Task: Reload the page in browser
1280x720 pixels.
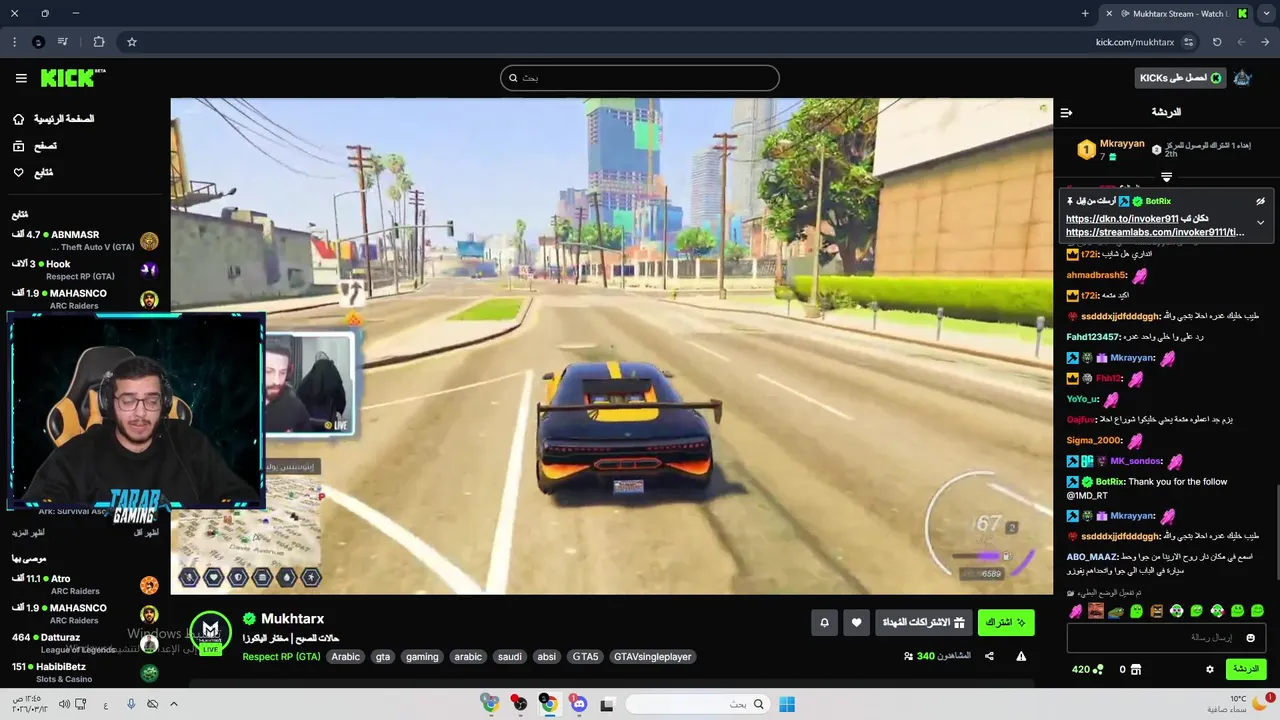Action: pyautogui.click(x=1217, y=42)
